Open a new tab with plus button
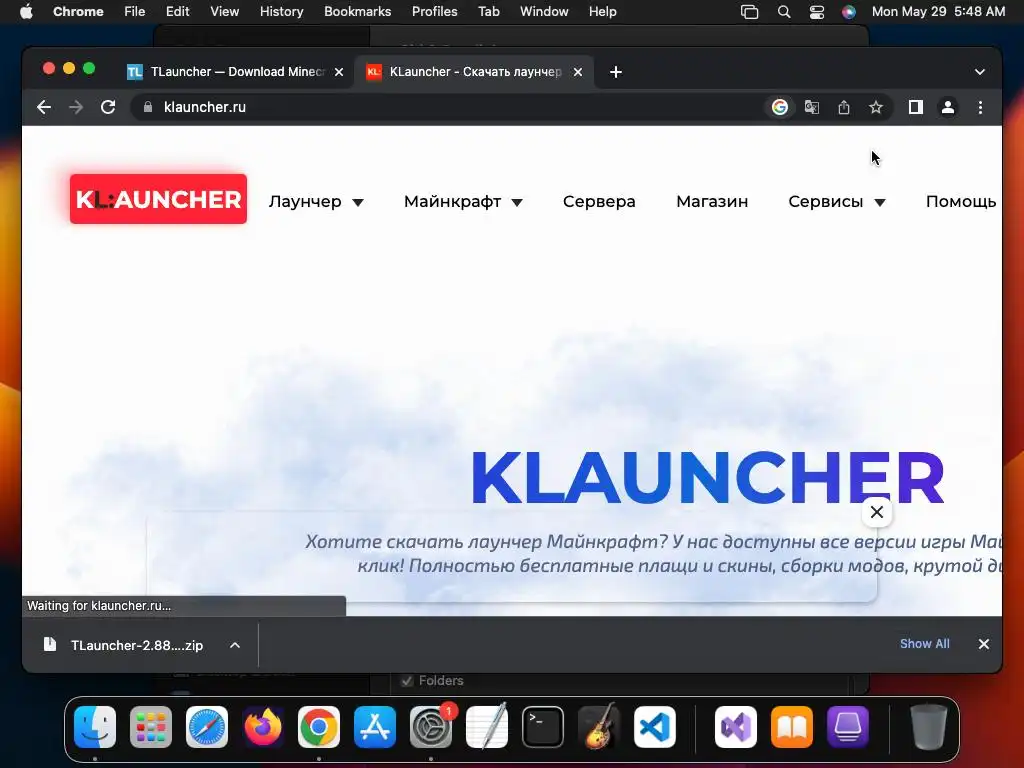 (616, 72)
